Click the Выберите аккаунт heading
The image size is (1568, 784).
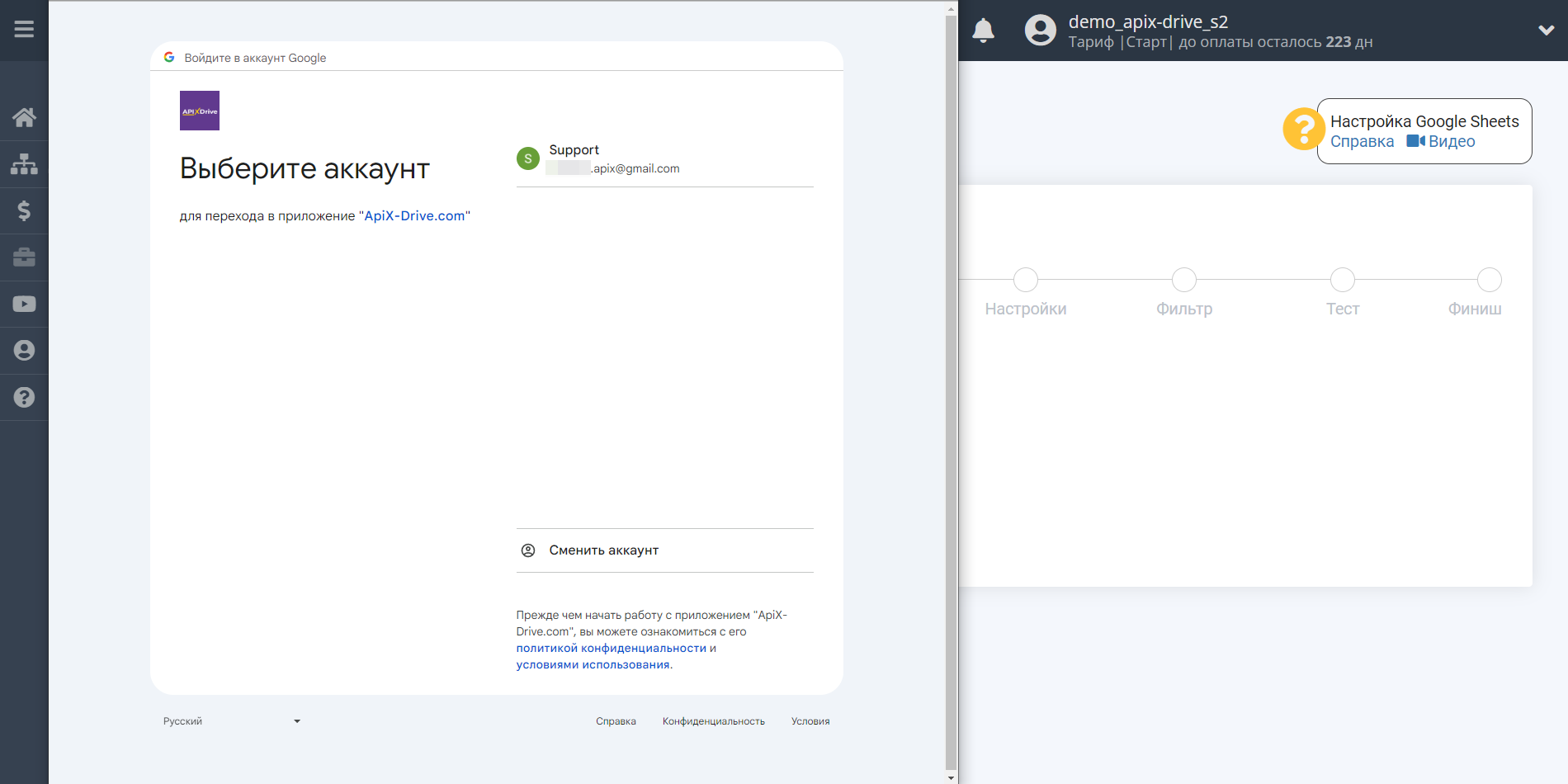pos(305,168)
